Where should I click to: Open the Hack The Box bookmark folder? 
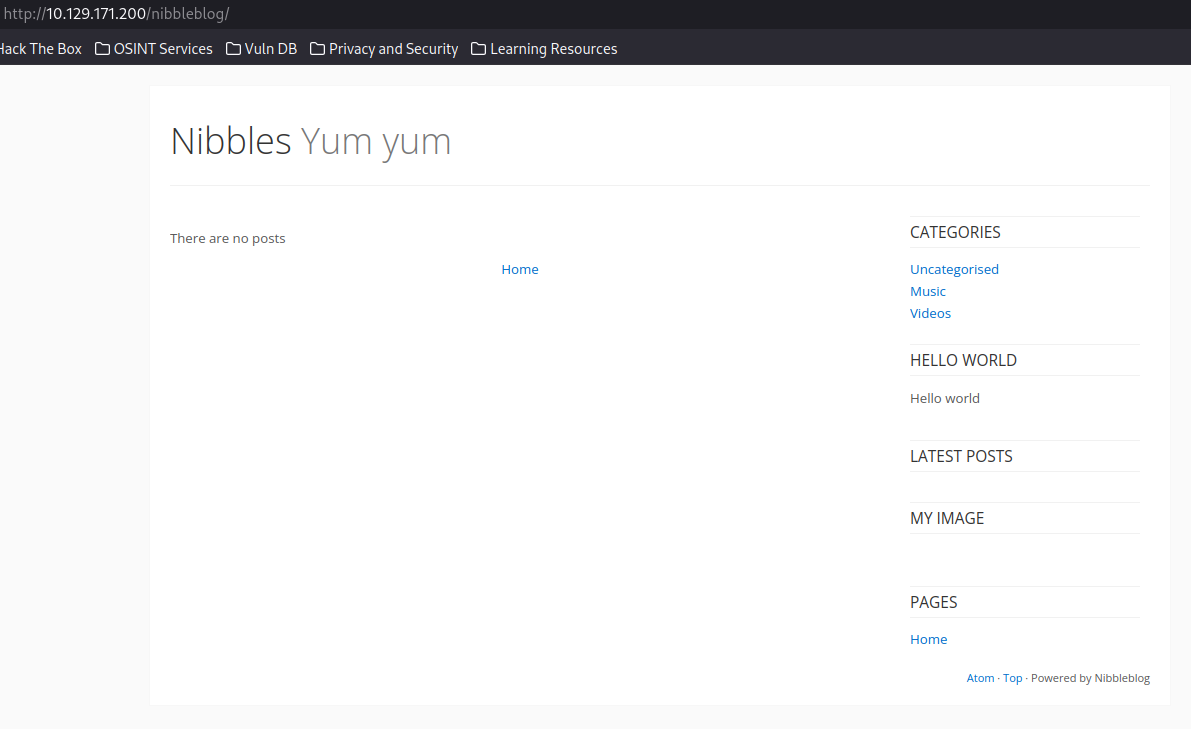click(x=40, y=49)
